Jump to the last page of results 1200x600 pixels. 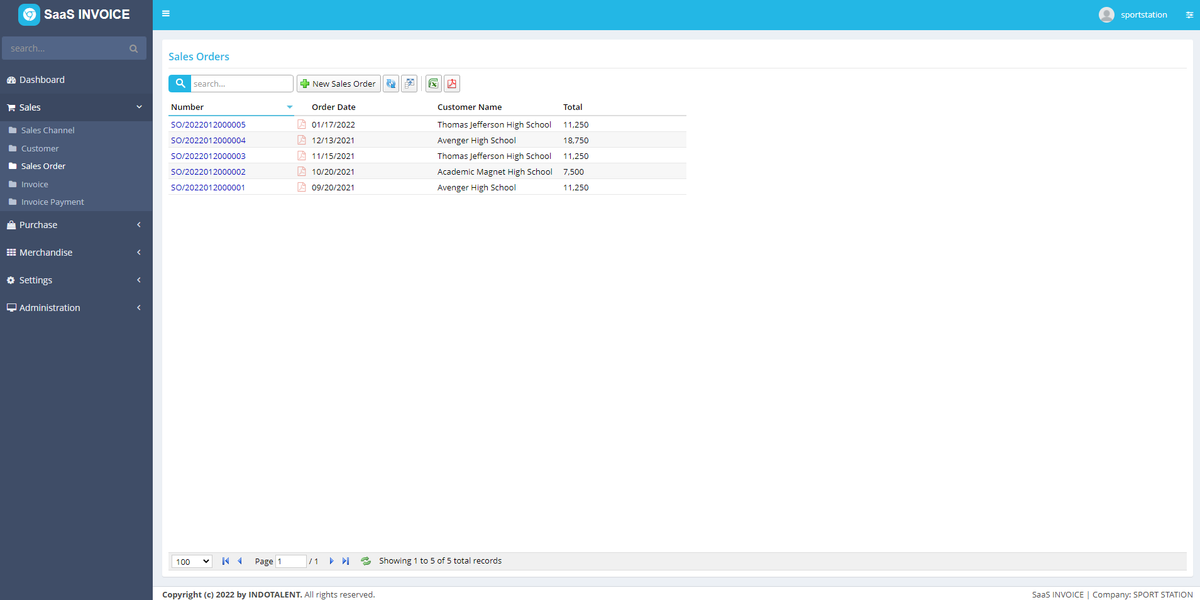point(345,561)
